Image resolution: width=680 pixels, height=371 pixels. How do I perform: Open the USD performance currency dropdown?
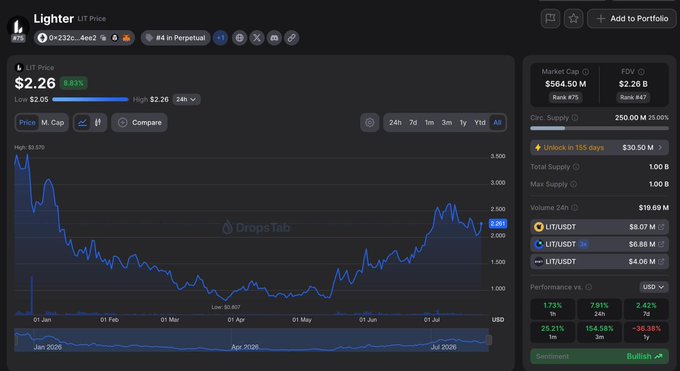click(x=654, y=287)
